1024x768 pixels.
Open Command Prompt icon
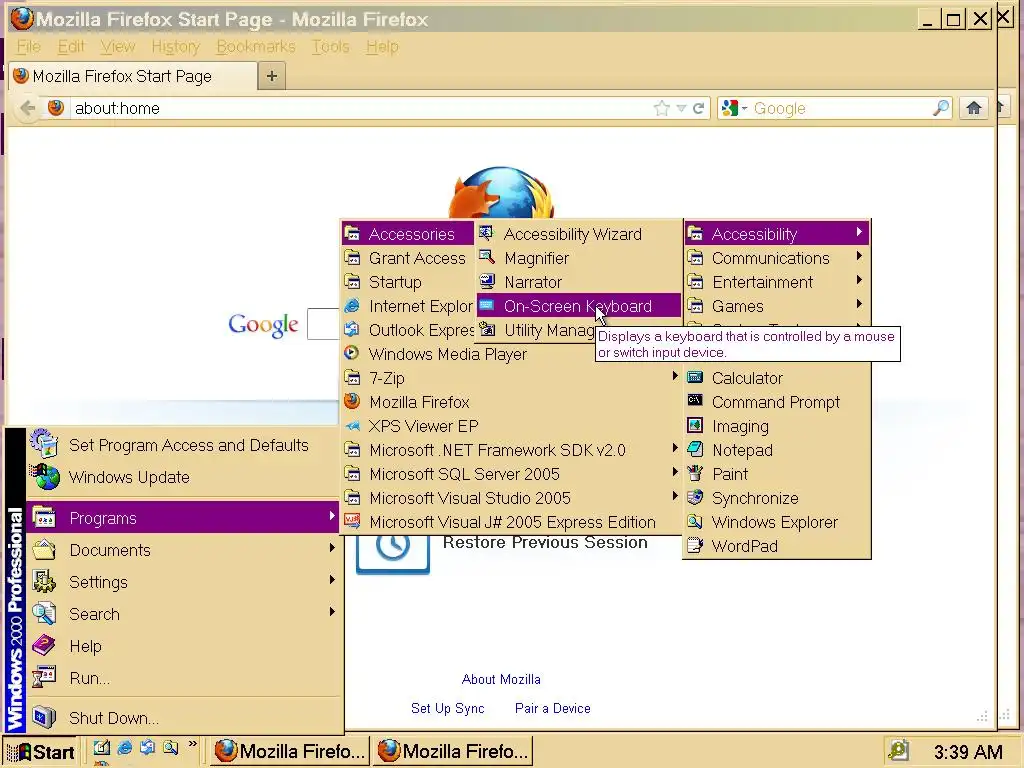coord(696,401)
